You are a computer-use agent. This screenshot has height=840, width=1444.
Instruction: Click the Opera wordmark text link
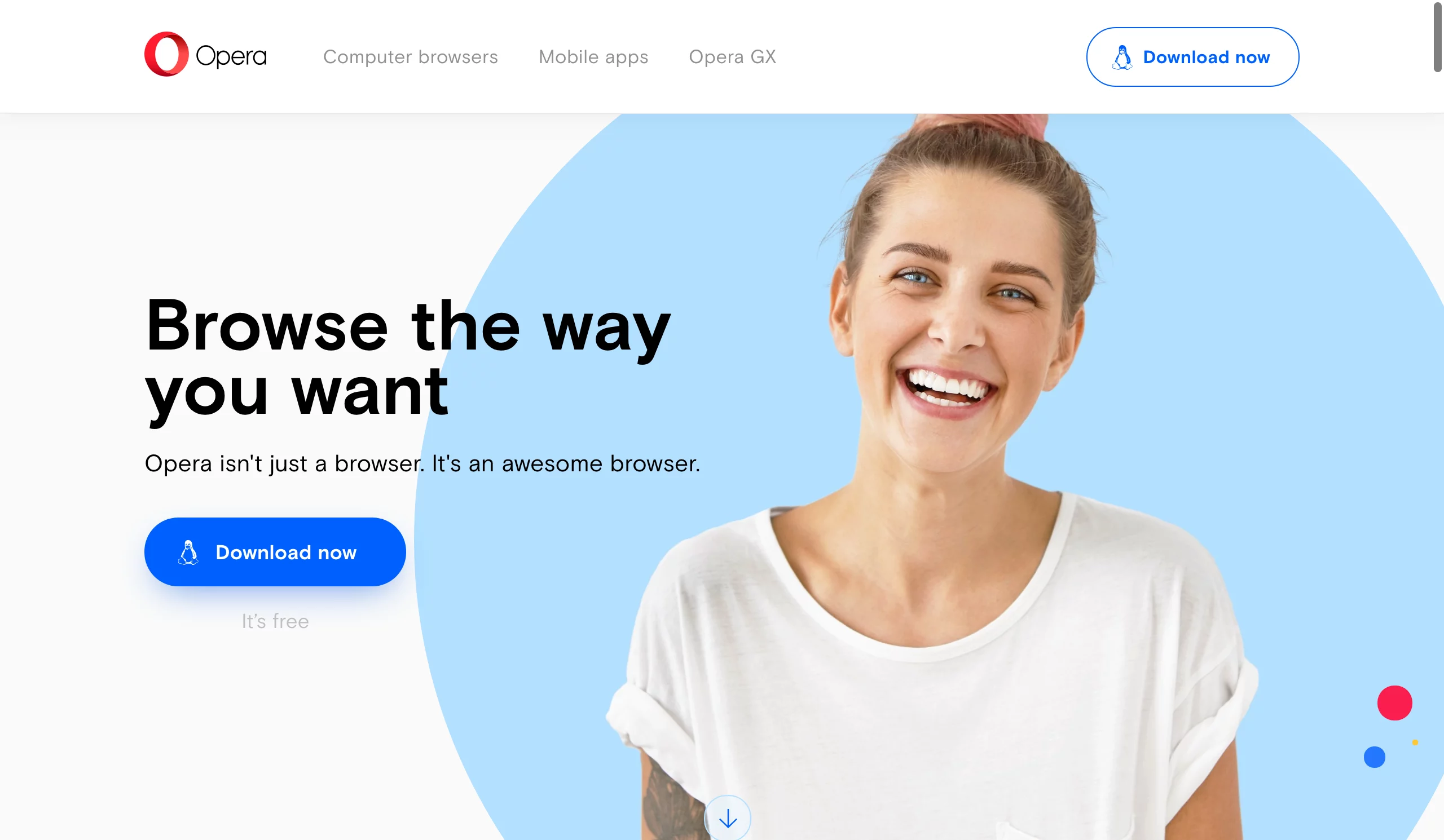click(x=228, y=56)
